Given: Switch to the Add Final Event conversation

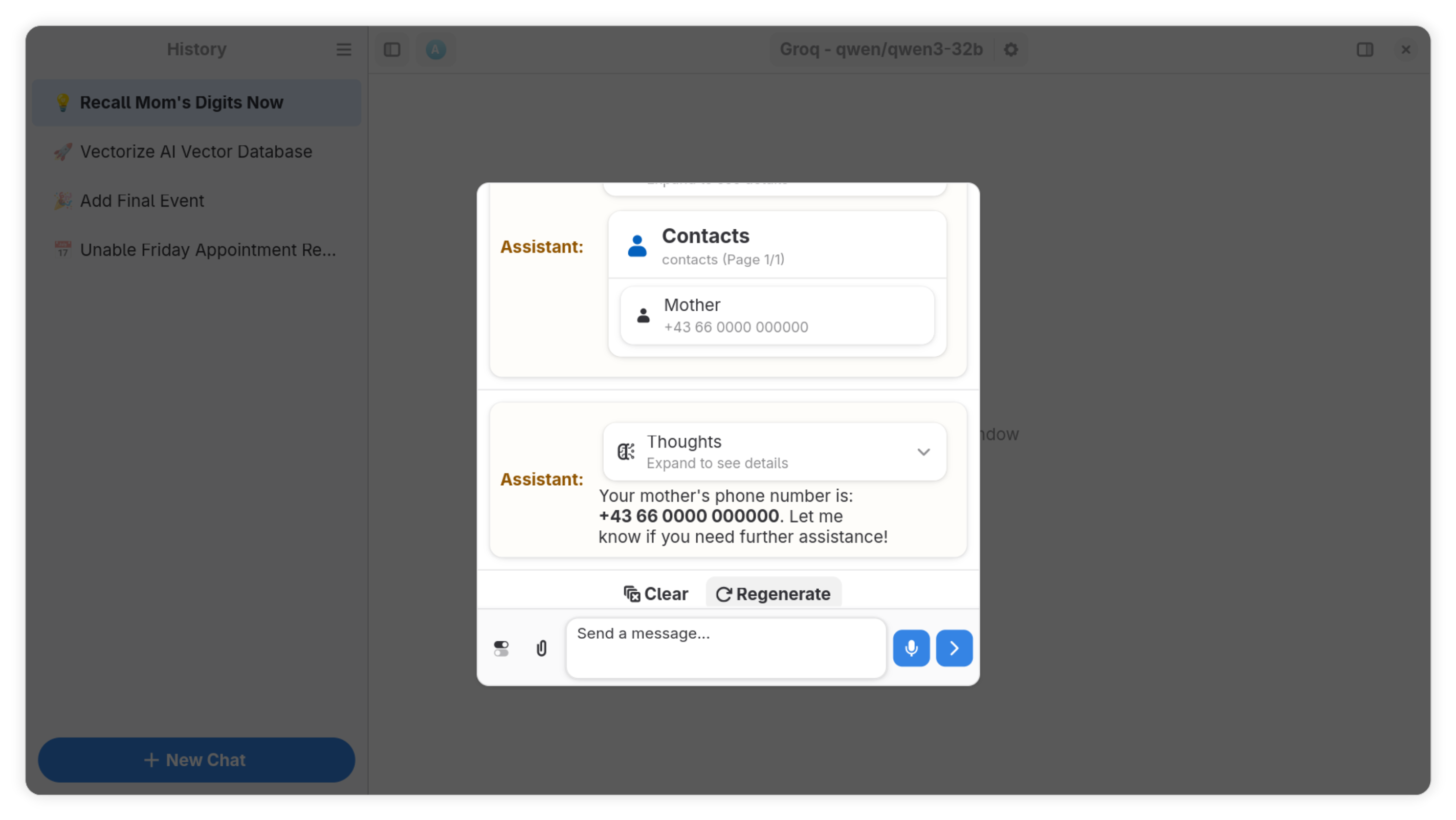Looking at the screenshot, I should click(196, 201).
